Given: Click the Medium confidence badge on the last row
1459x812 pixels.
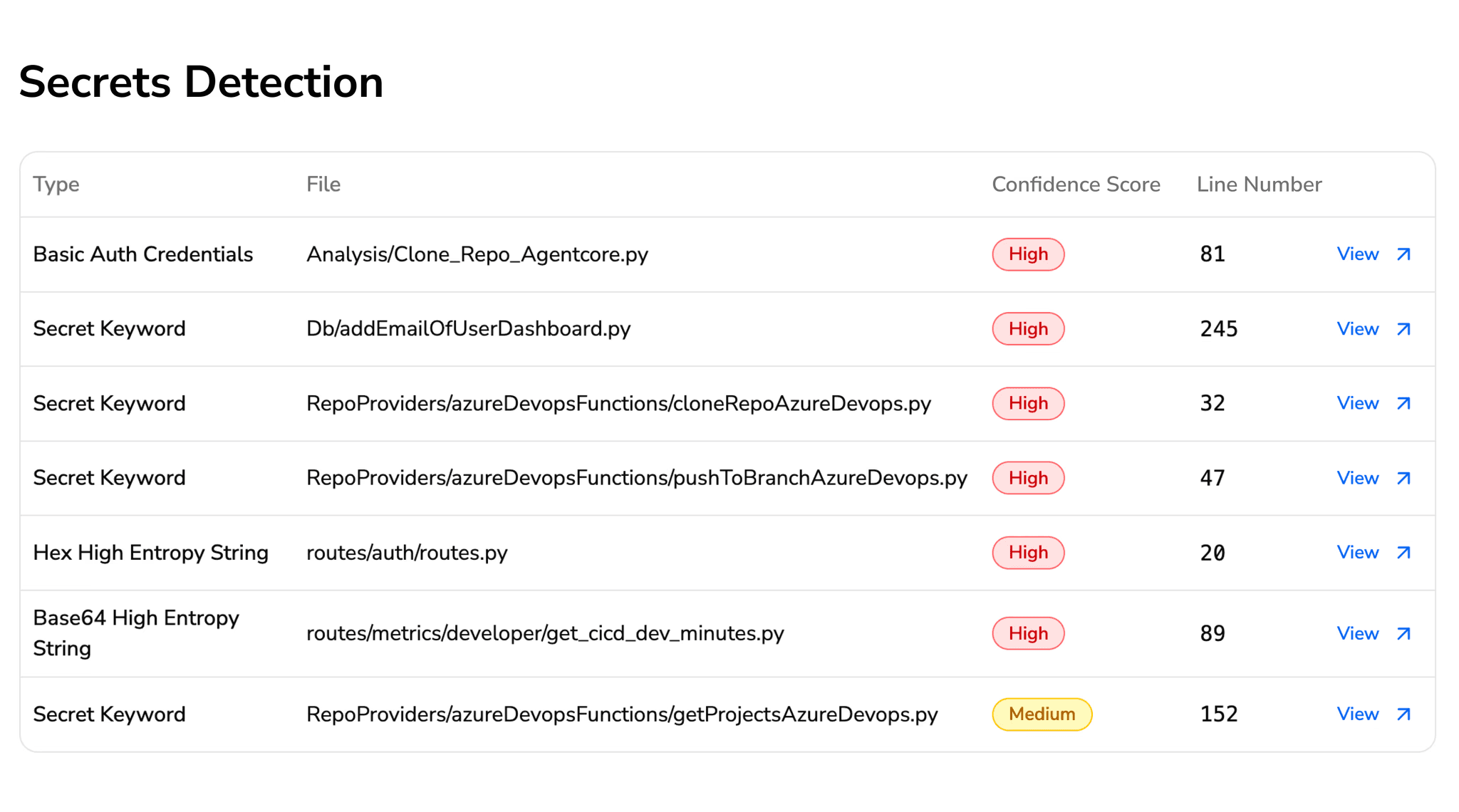Looking at the screenshot, I should pos(1042,714).
